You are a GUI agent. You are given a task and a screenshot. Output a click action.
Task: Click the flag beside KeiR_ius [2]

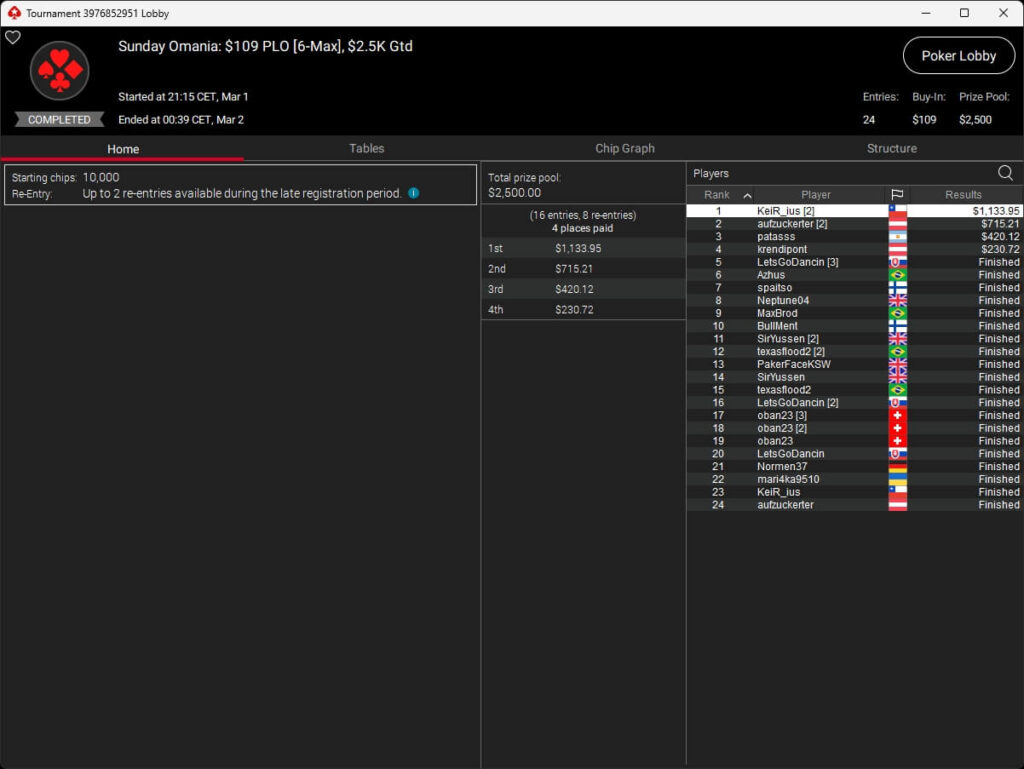[897, 211]
